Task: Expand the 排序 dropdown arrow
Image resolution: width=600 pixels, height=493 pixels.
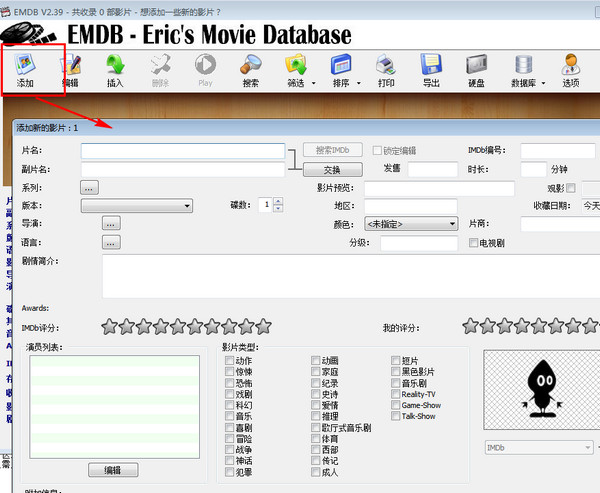Action: click(x=359, y=83)
